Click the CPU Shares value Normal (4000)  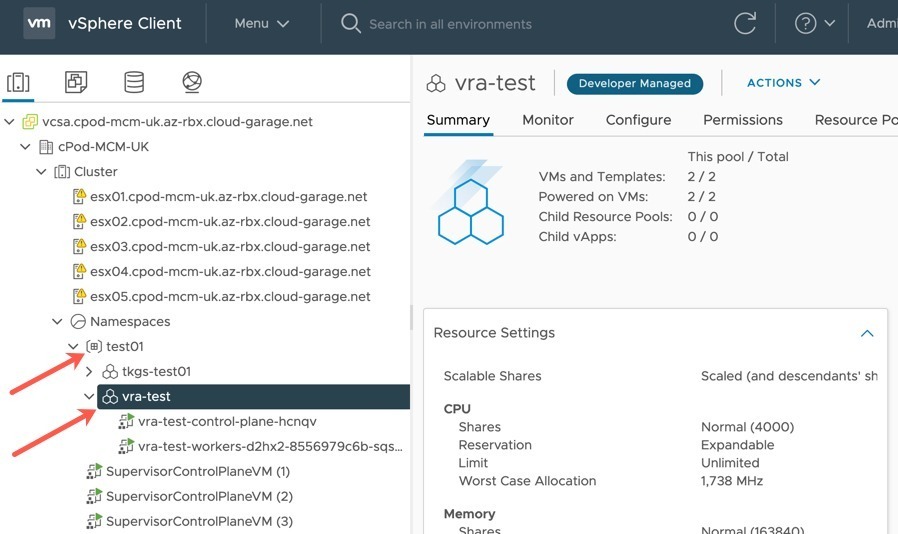[747, 427]
